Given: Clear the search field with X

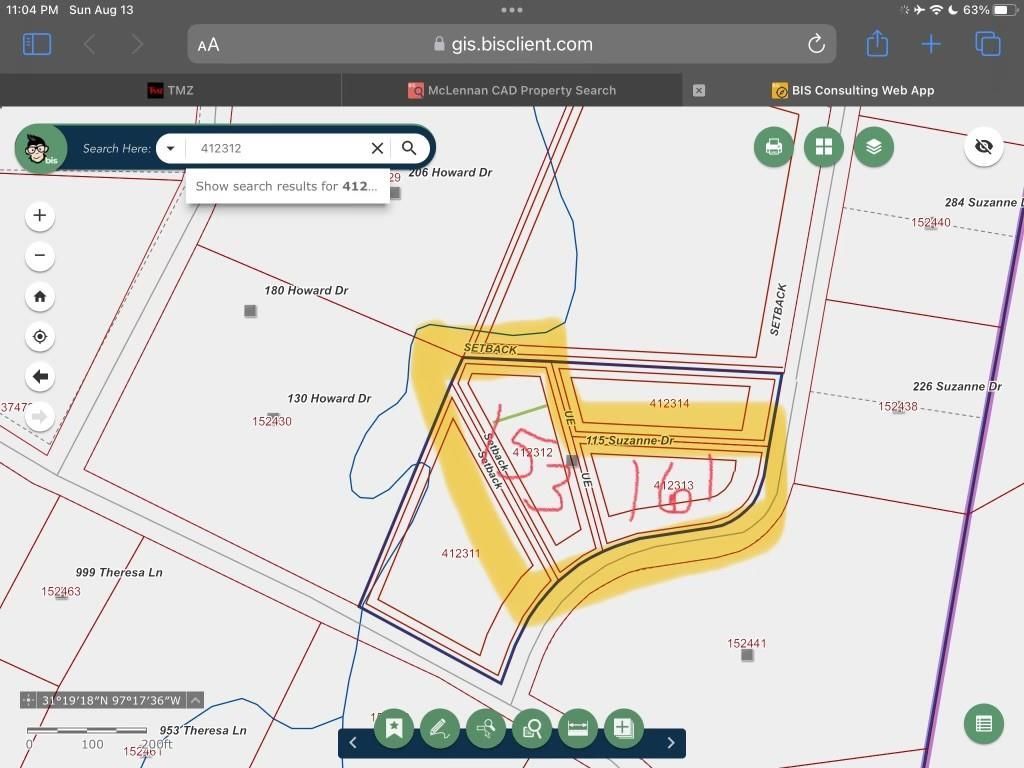Looking at the screenshot, I should 377,148.
